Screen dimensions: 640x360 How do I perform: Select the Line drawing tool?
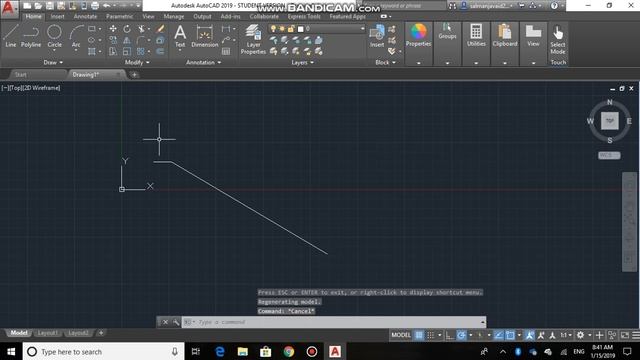click(x=11, y=36)
